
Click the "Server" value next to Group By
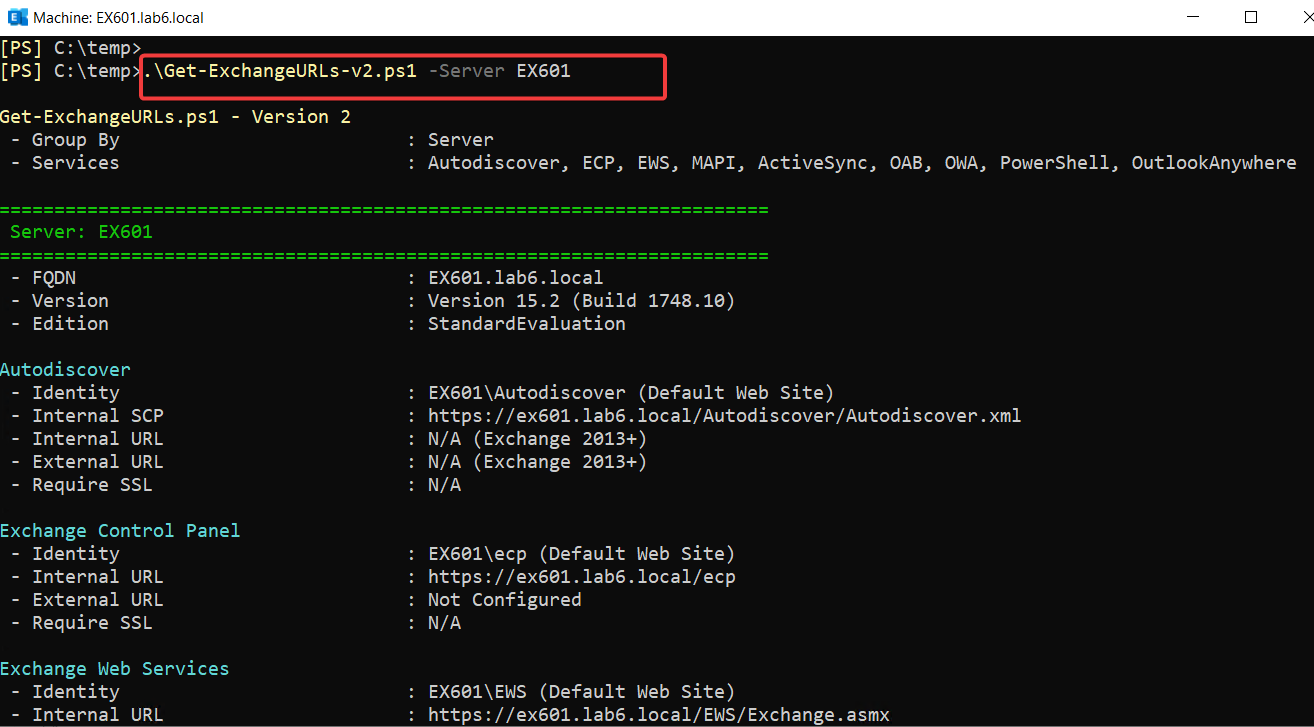coord(460,140)
